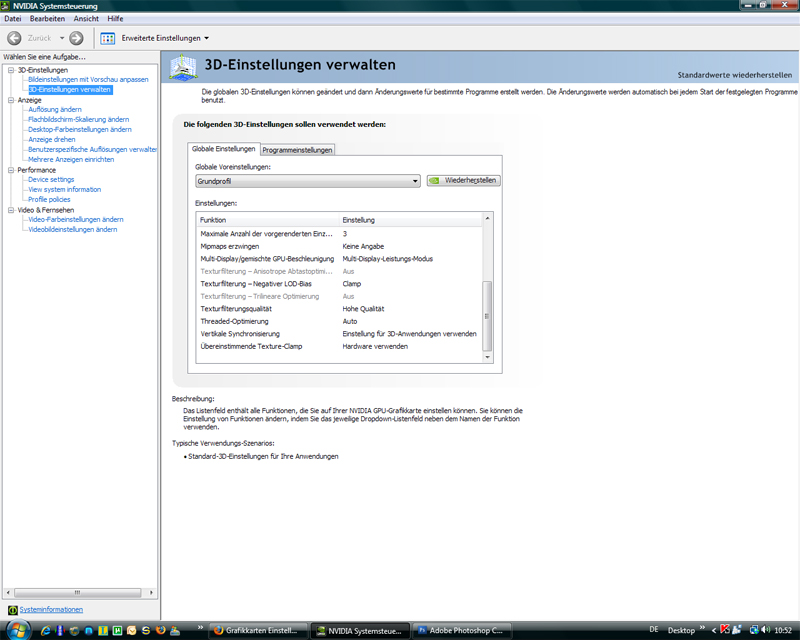
Task: Open the Datei menu
Action: (x=13, y=19)
